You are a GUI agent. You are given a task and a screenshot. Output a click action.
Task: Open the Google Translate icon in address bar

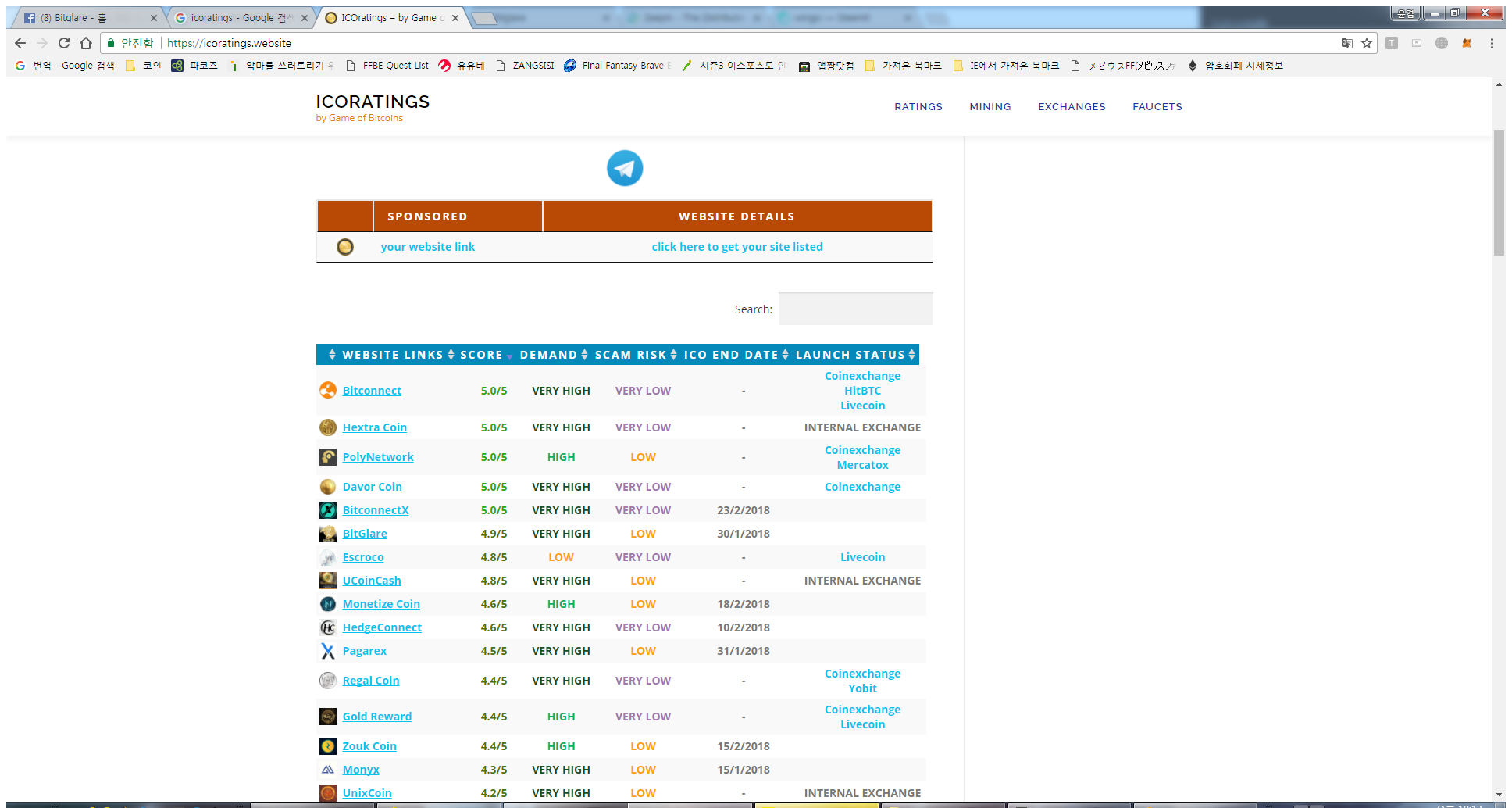pyautogui.click(x=1347, y=43)
